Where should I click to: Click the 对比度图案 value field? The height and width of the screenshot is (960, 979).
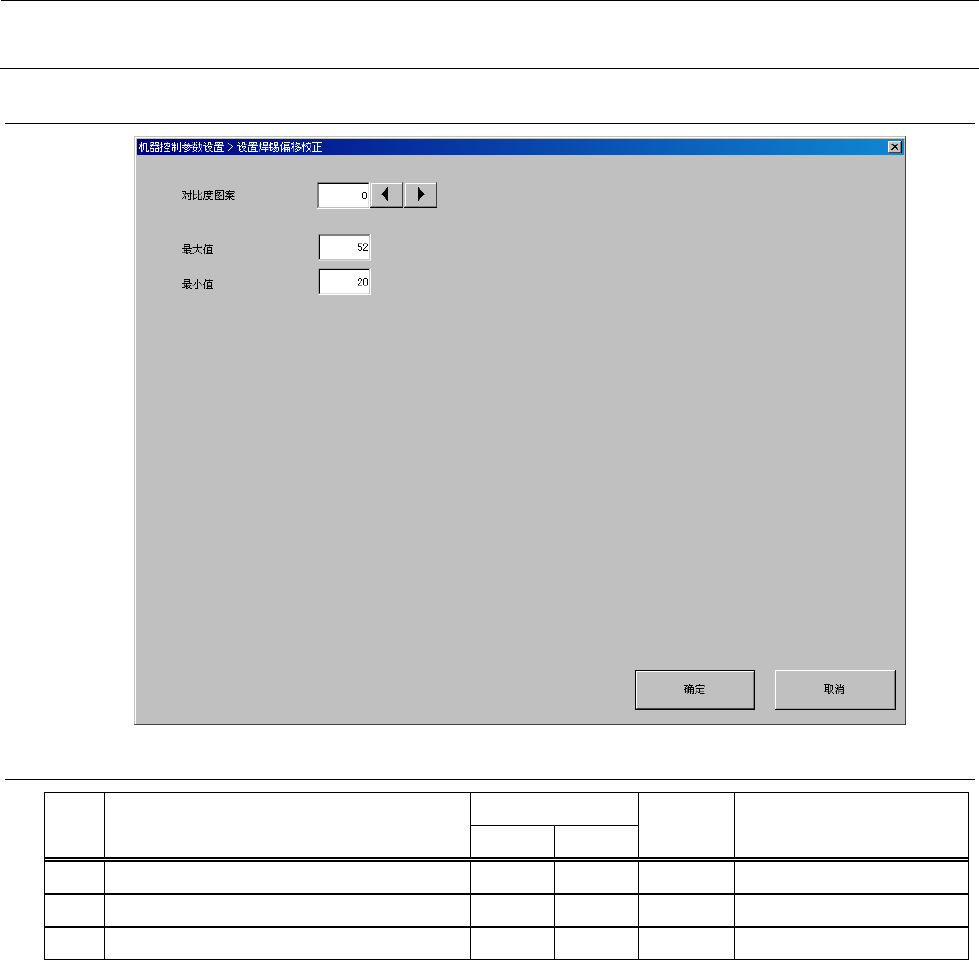(343, 195)
